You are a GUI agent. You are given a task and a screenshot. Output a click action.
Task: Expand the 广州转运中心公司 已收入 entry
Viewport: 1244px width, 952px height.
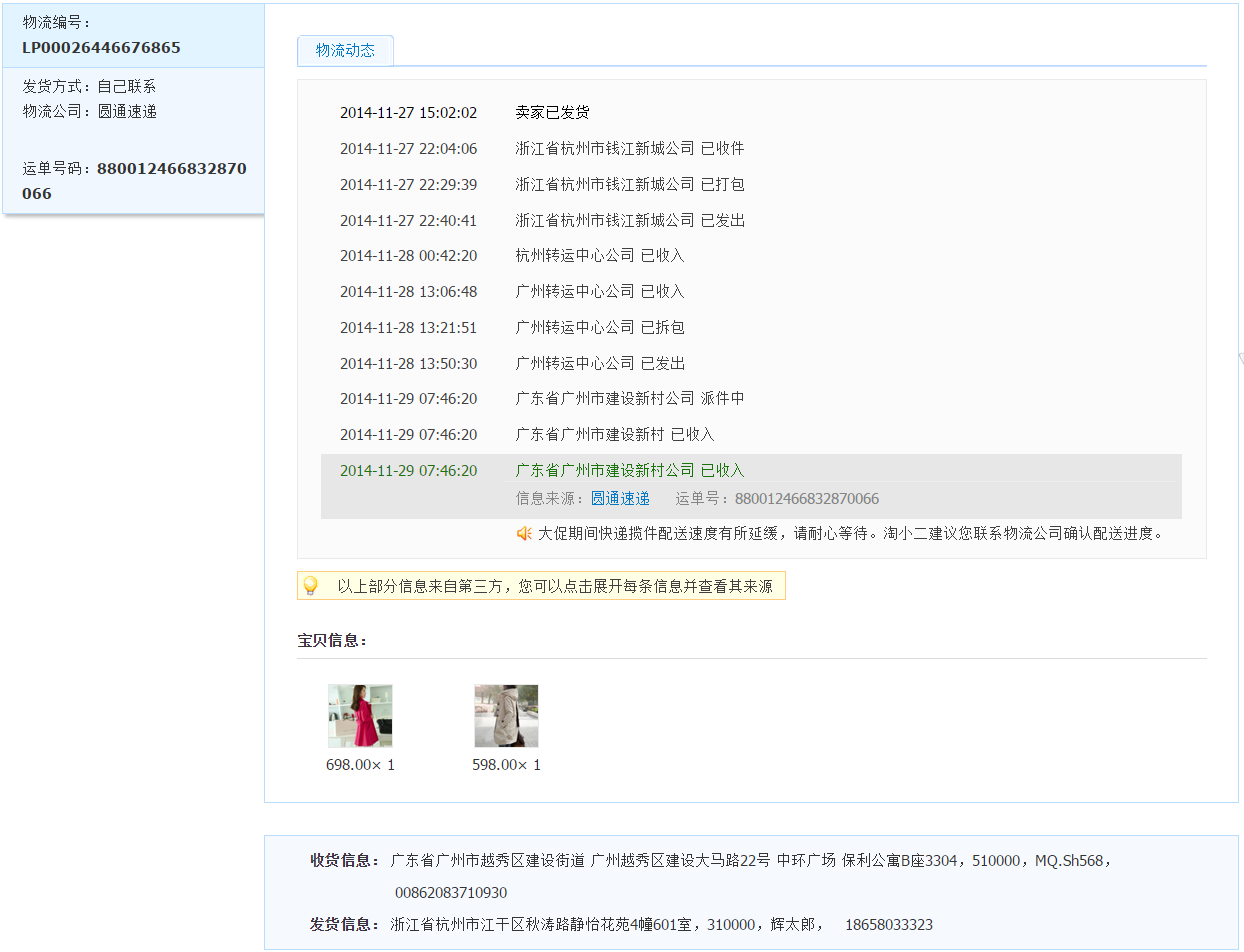click(599, 292)
